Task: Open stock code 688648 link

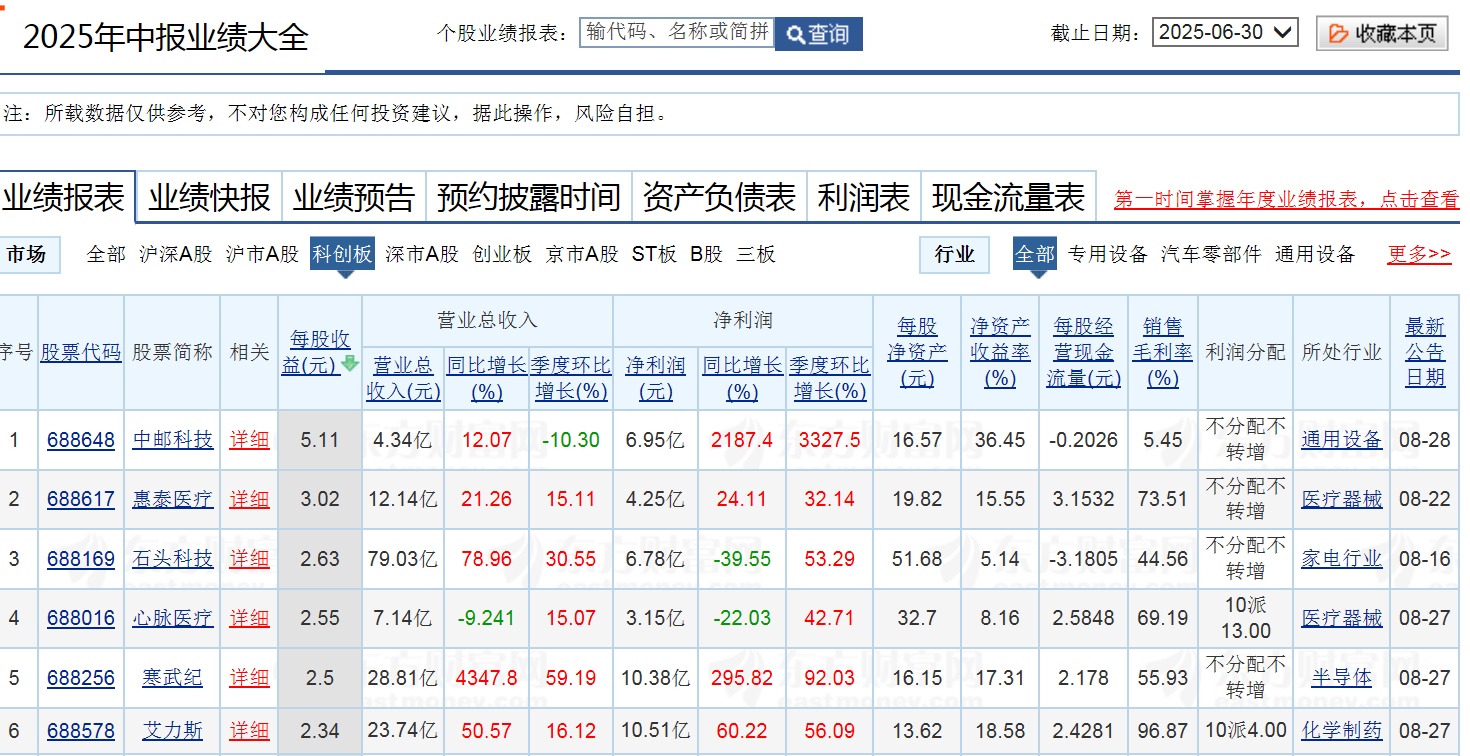Action: pos(81,440)
